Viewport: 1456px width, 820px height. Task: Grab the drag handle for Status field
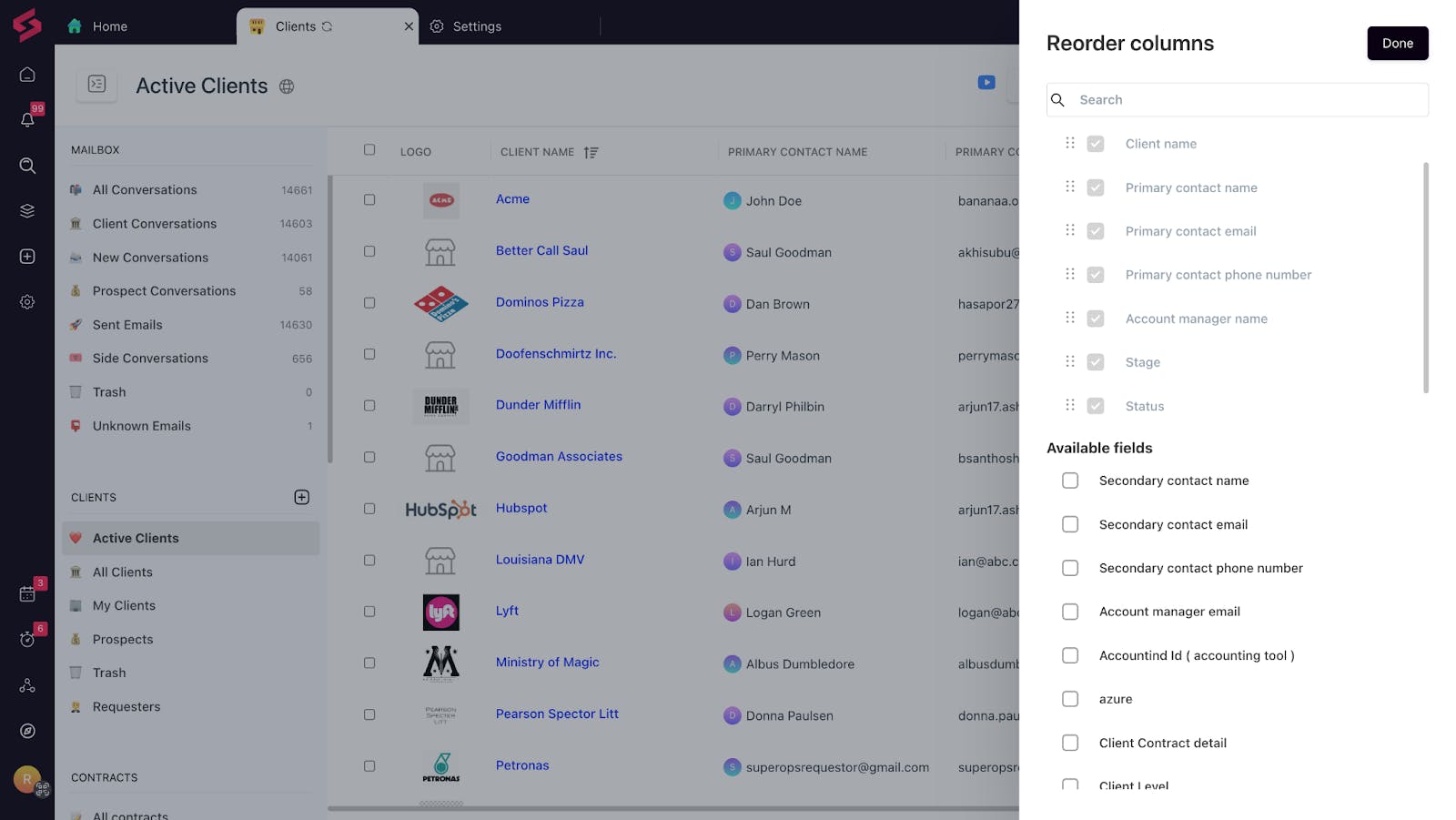pyautogui.click(x=1070, y=405)
